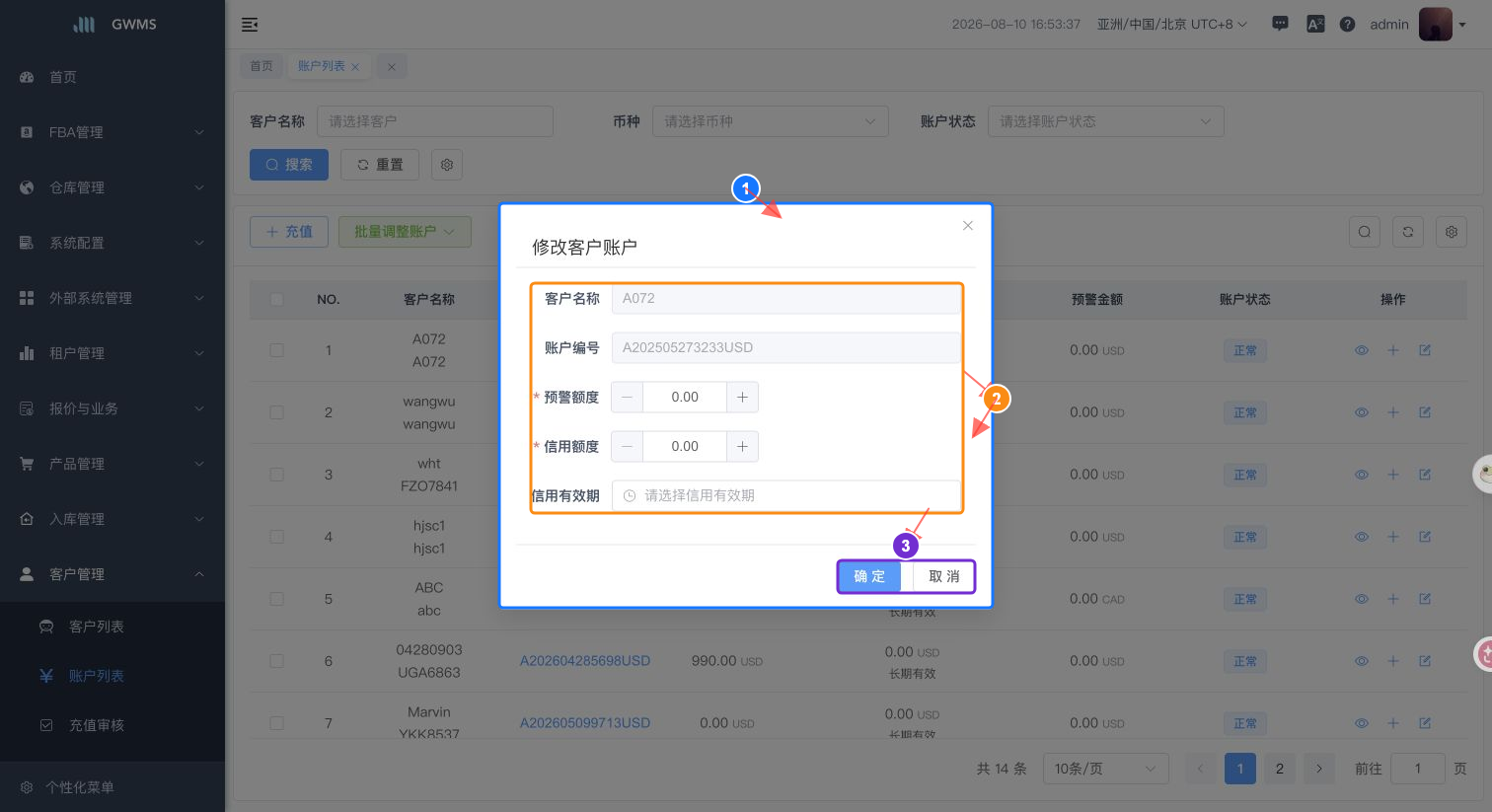Click the minus stepper for 预警额度
The width and height of the screenshot is (1492, 812).
pos(627,397)
